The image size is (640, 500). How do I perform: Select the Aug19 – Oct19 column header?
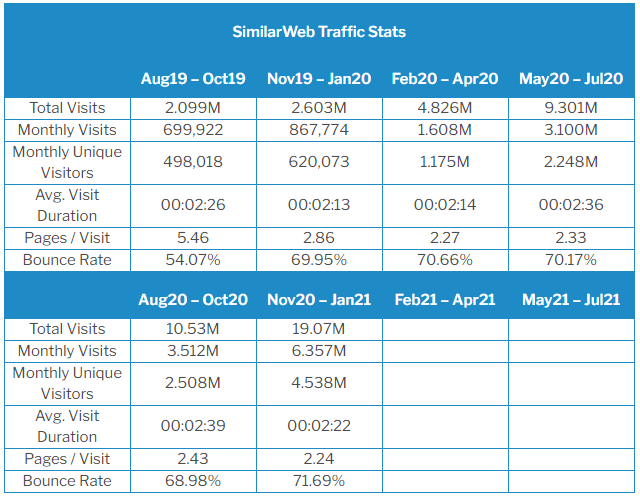(x=194, y=79)
